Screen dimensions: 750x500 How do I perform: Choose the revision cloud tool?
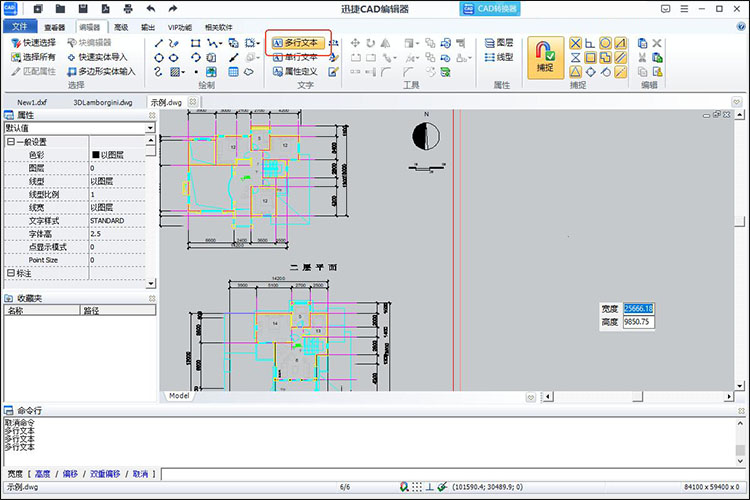pos(249,72)
